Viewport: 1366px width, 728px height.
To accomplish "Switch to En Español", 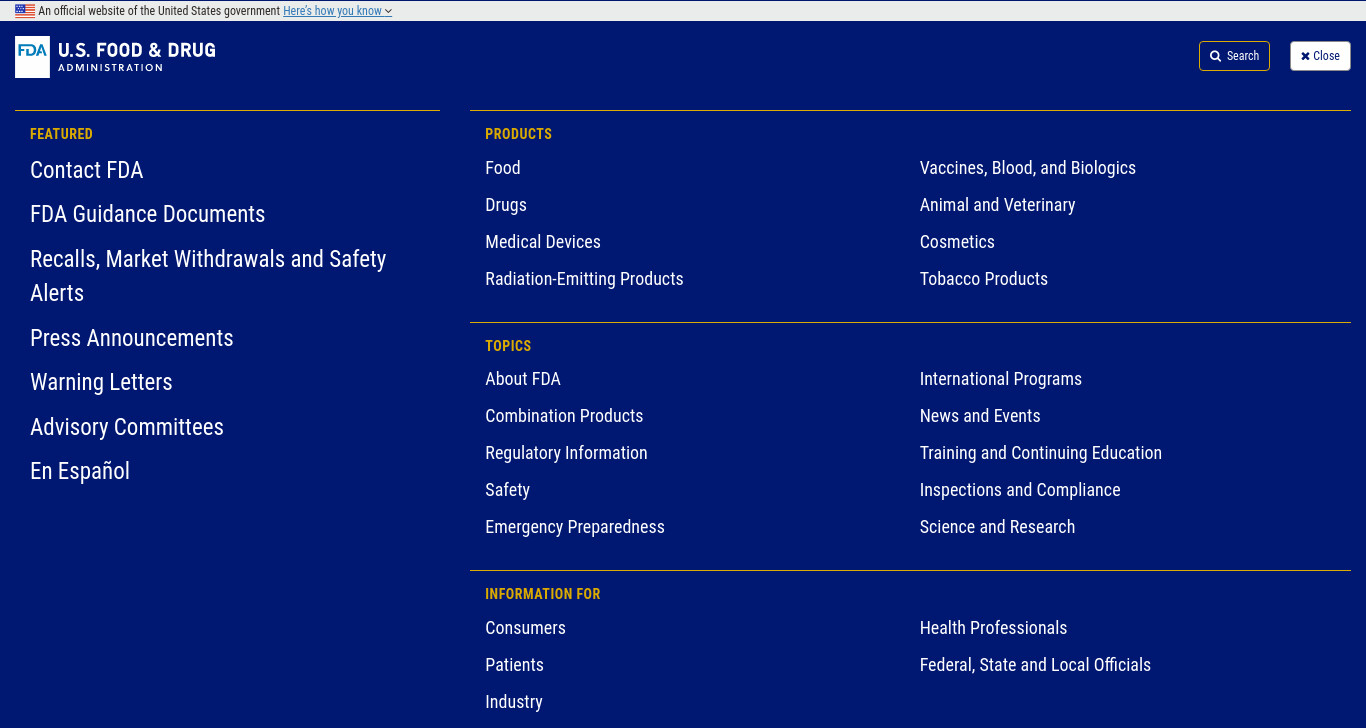I will pyautogui.click(x=80, y=471).
